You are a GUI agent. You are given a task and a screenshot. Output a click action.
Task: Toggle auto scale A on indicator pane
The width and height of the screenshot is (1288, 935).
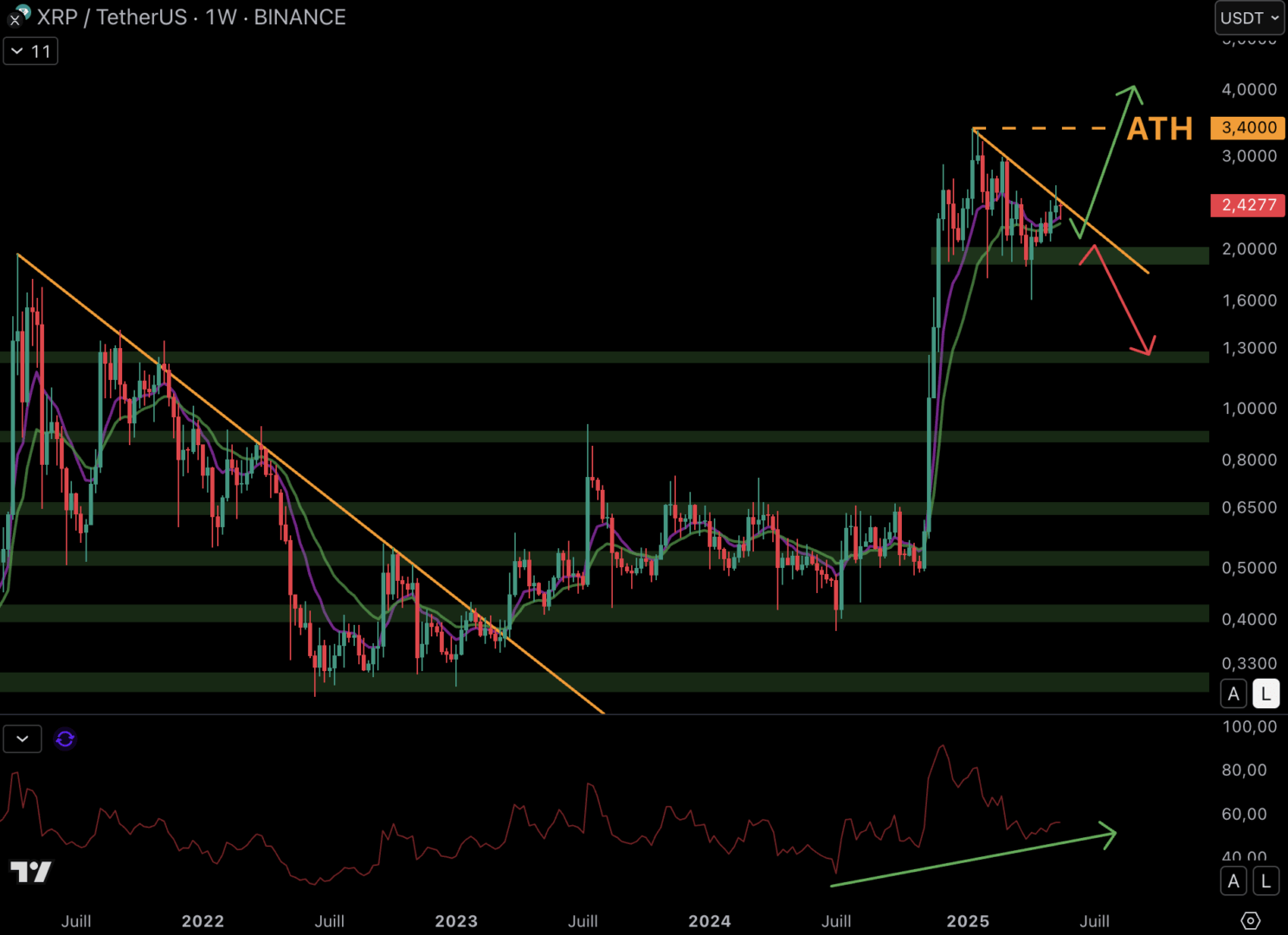click(1234, 881)
